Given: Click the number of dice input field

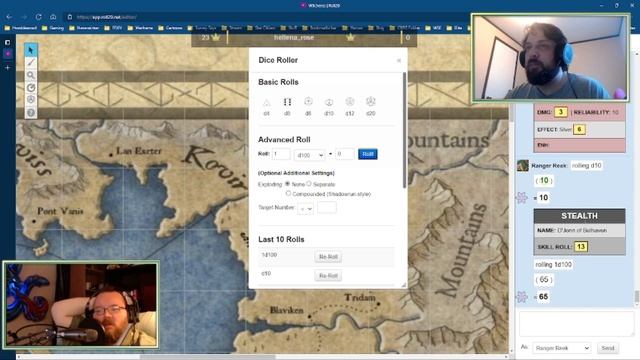Looking at the screenshot, I should (281, 154).
